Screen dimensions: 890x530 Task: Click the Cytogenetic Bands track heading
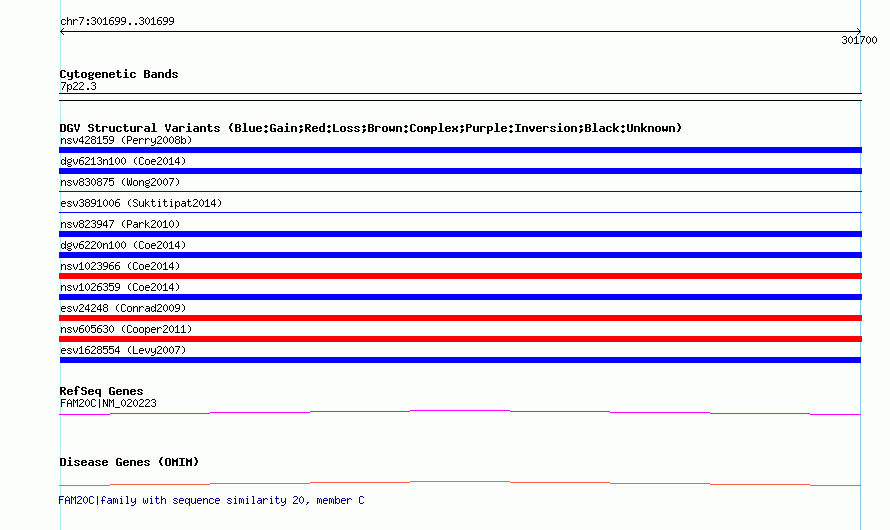tap(119, 74)
